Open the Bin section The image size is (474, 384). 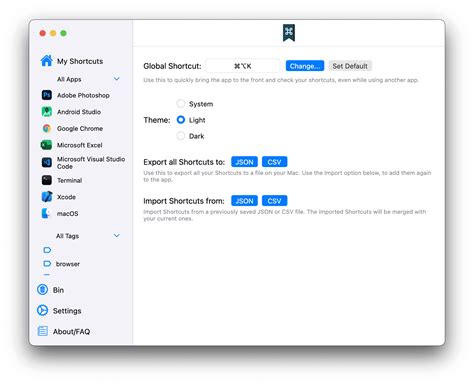tap(58, 290)
